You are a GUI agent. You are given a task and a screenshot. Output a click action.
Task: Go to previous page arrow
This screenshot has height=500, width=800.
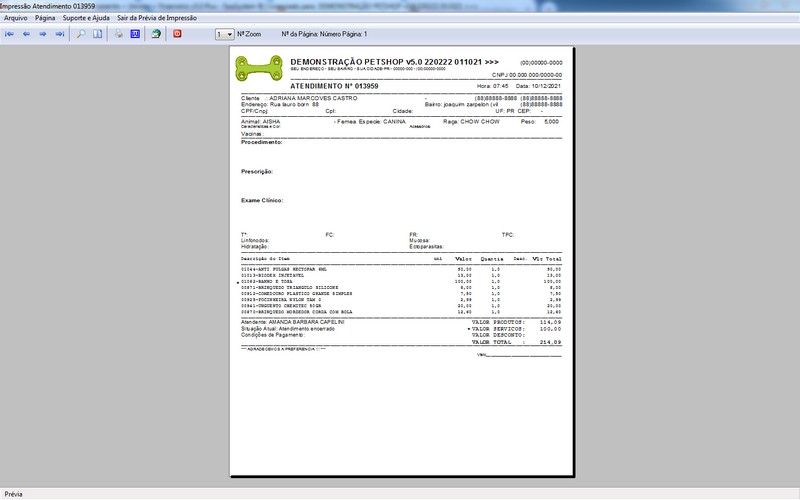point(27,34)
